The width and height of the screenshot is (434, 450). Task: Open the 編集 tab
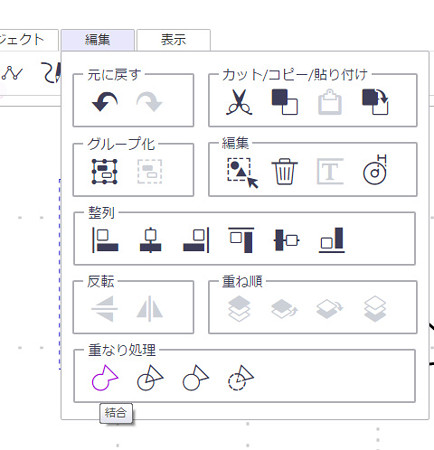point(98,40)
